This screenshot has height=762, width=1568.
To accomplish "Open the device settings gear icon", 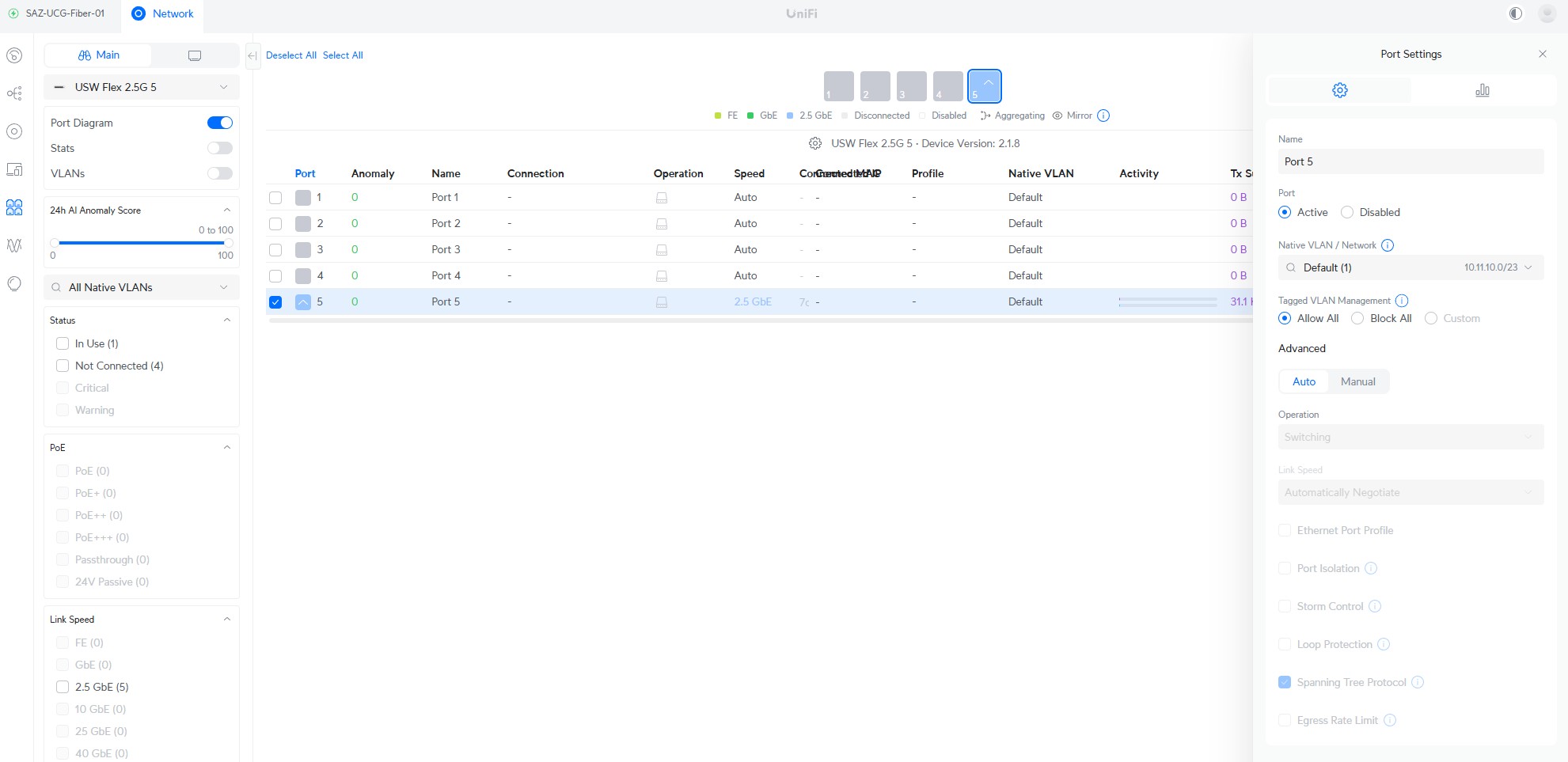I will tap(814, 143).
